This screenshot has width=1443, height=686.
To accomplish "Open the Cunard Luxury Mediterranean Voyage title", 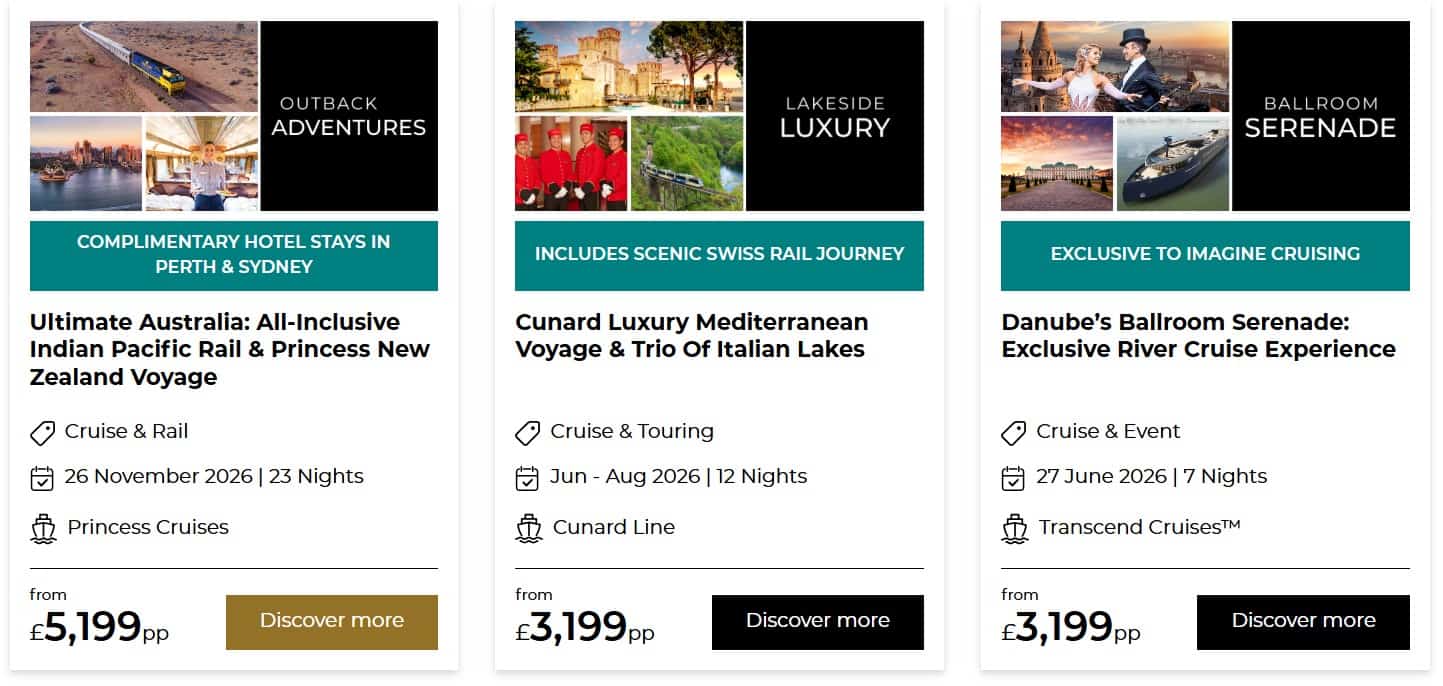I will (691, 336).
